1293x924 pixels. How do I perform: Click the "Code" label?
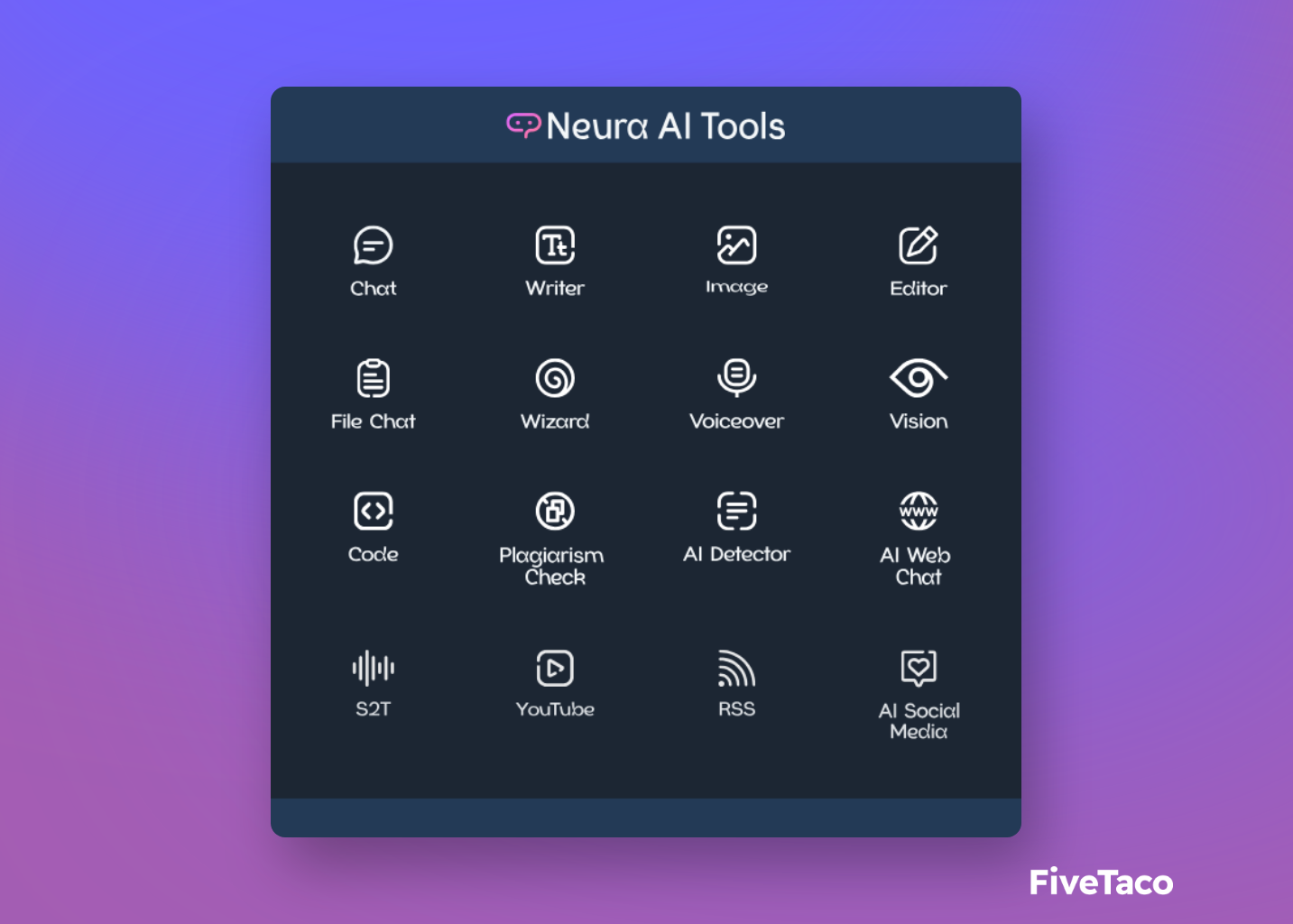click(x=374, y=555)
